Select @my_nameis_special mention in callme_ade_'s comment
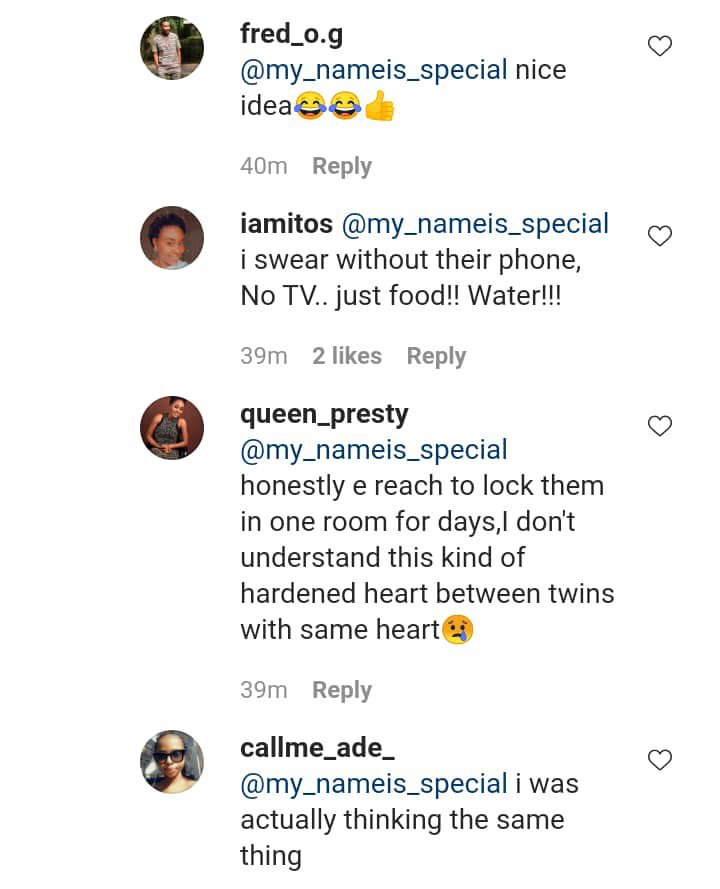This screenshot has height=889, width=720. click(x=374, y=784)
